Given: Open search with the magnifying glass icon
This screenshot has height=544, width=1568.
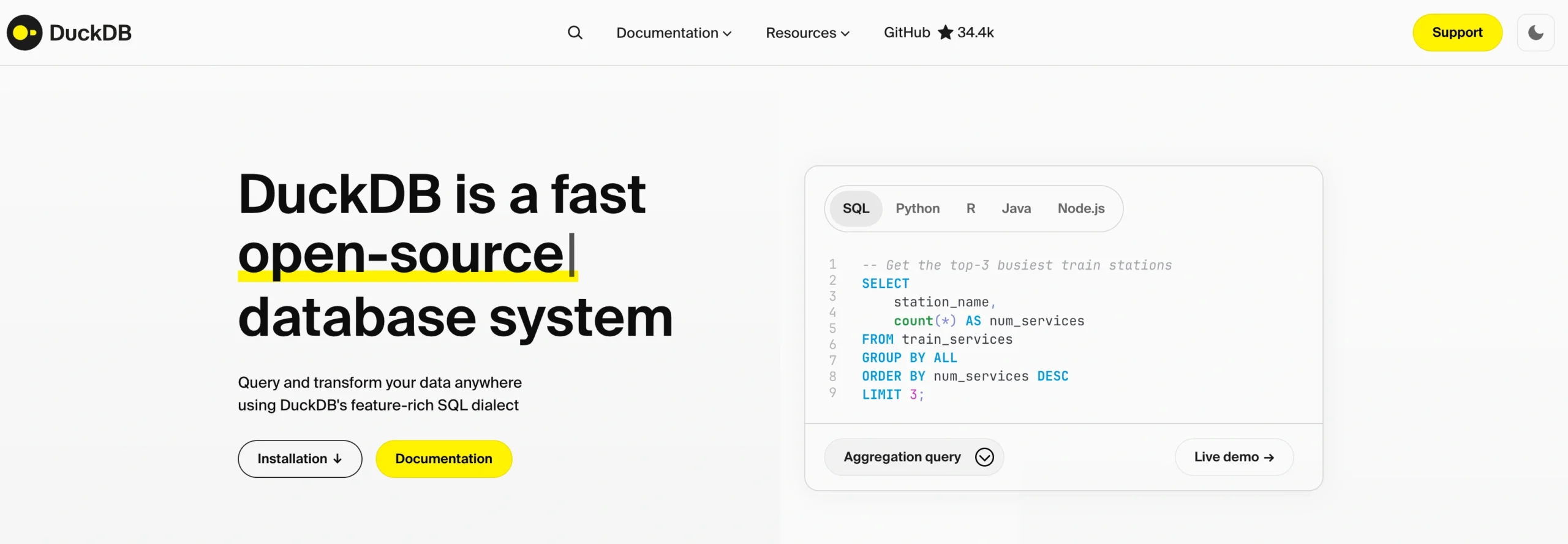Looking at the screenshot, I should [575, 32].
